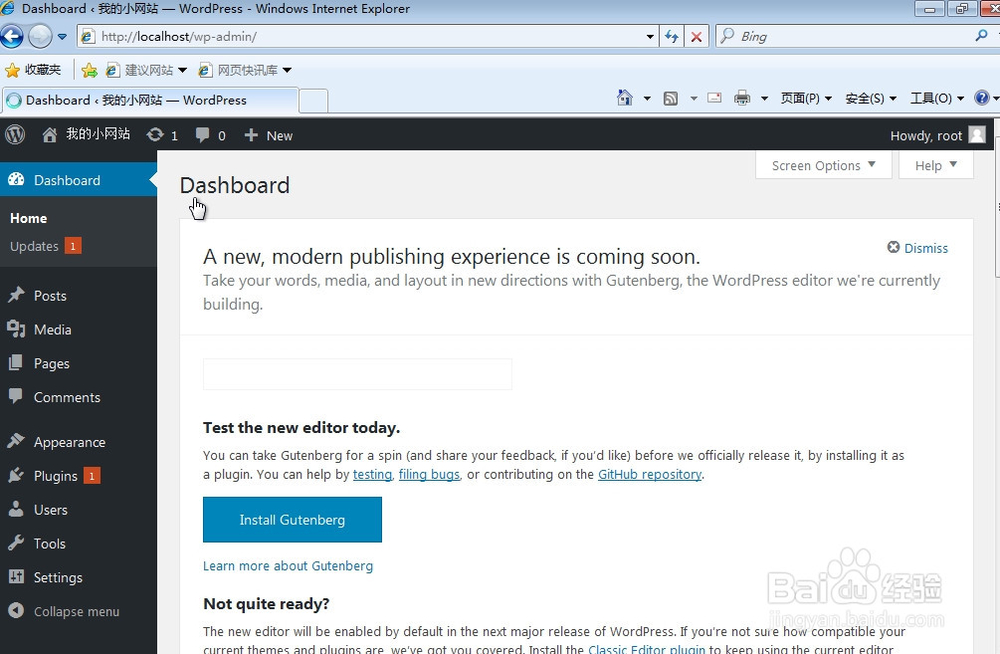Add to favorites bar star icon

click(x=89, y=70)
